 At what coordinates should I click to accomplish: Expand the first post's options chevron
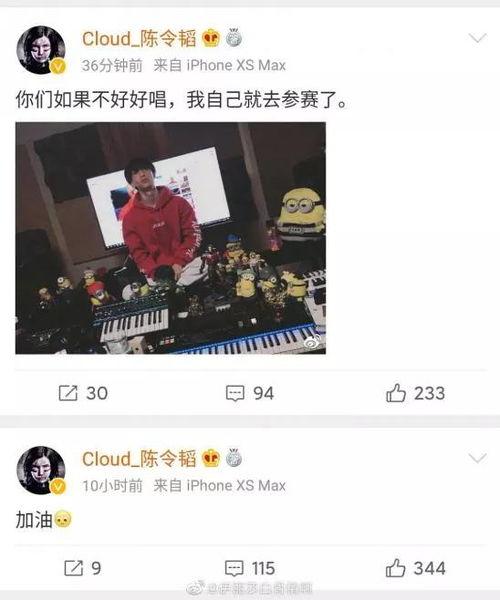[x=477, y=38]
